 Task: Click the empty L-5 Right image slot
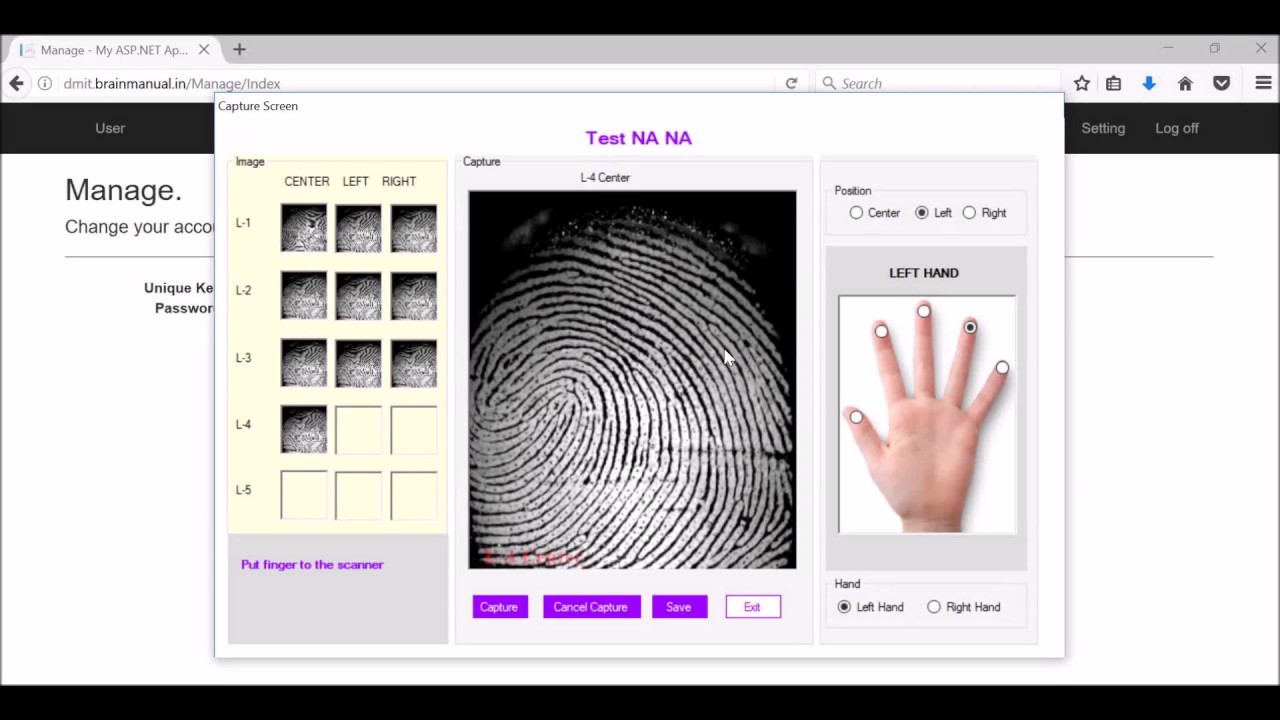414,495
